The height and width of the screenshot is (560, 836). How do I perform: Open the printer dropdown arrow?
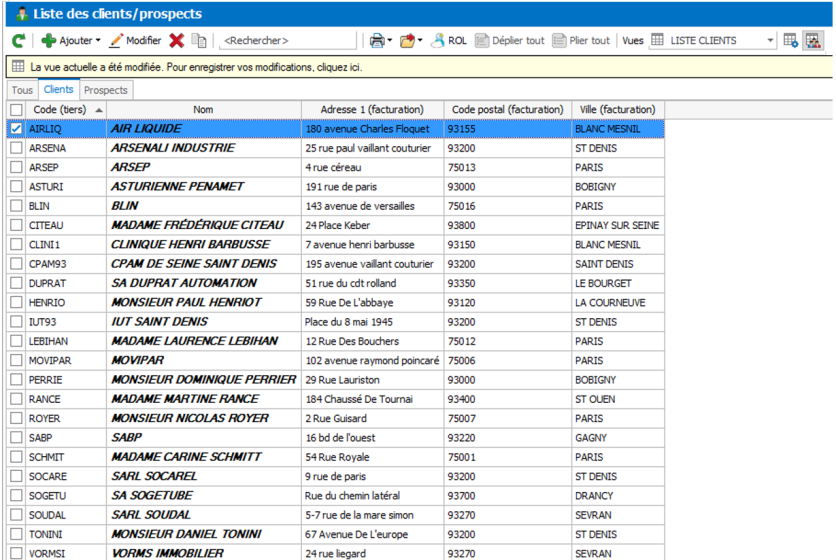(390, 41)
